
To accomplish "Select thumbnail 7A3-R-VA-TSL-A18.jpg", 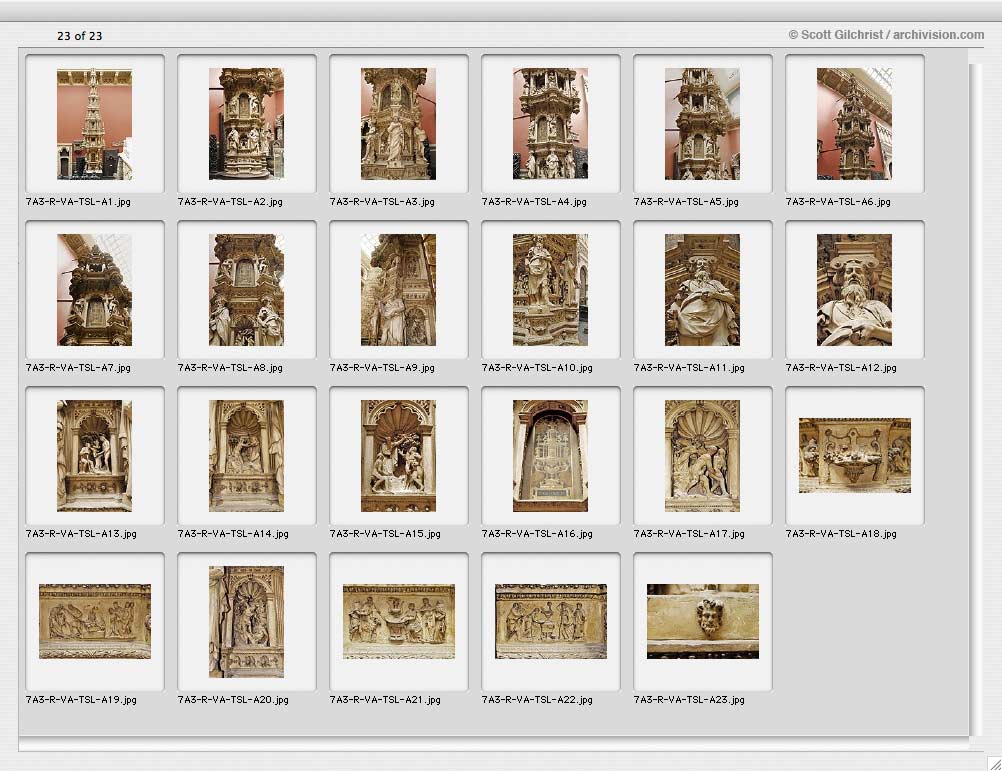I will pos(854,455).
